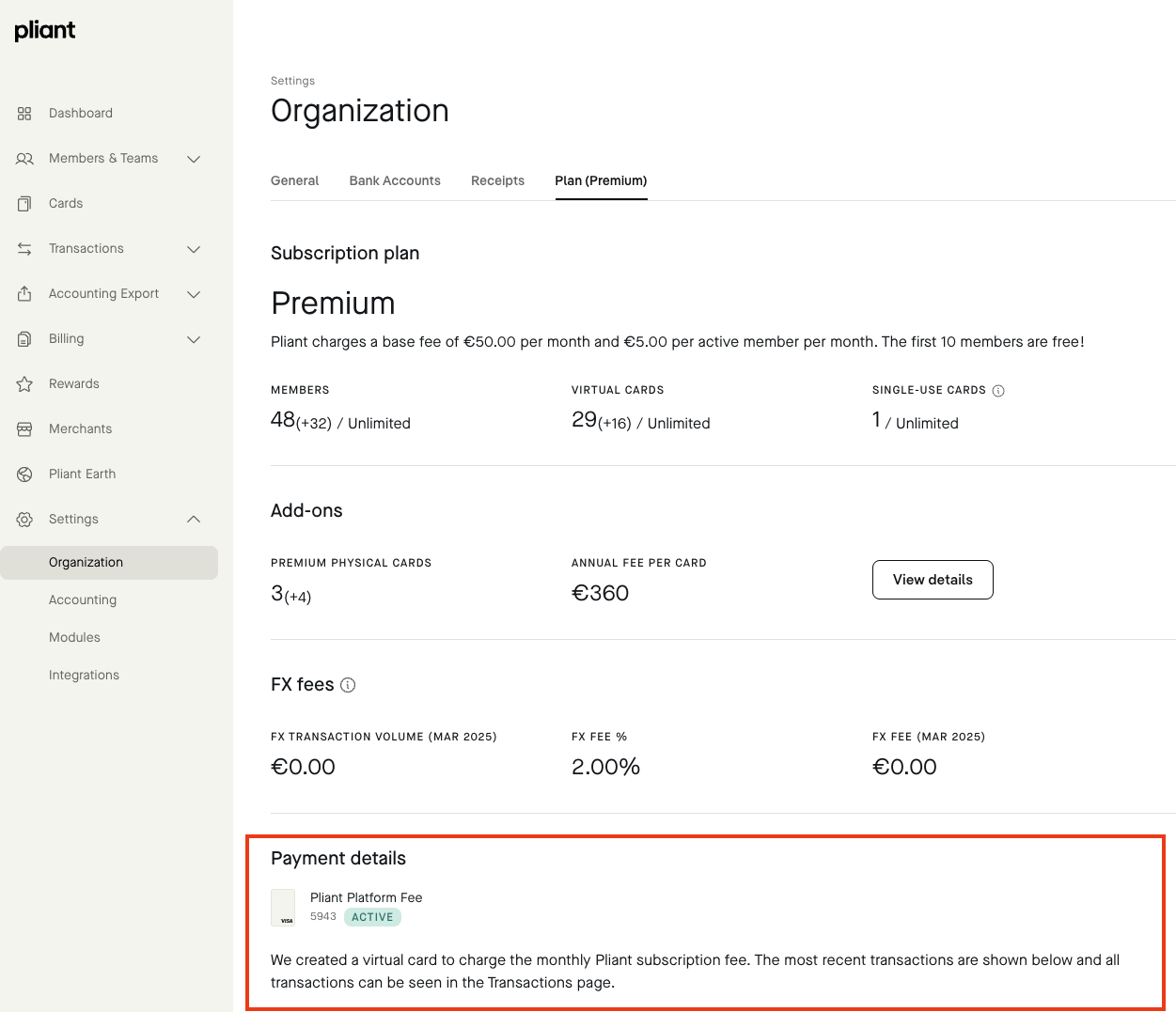Click the Dashboard grid icon
The width and height of the screenshot is (1176, 1012).
pyautogui.click(x=24, y=114)
